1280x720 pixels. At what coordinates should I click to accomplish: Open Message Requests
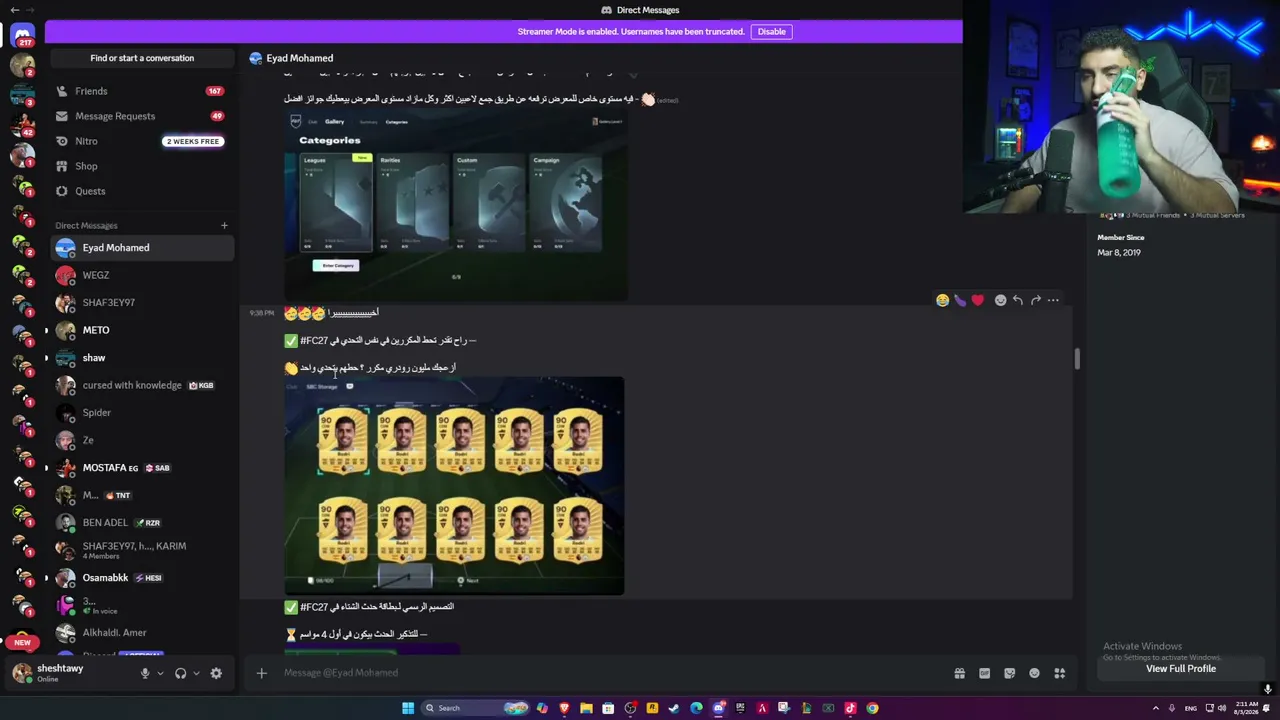pos(142,116)
